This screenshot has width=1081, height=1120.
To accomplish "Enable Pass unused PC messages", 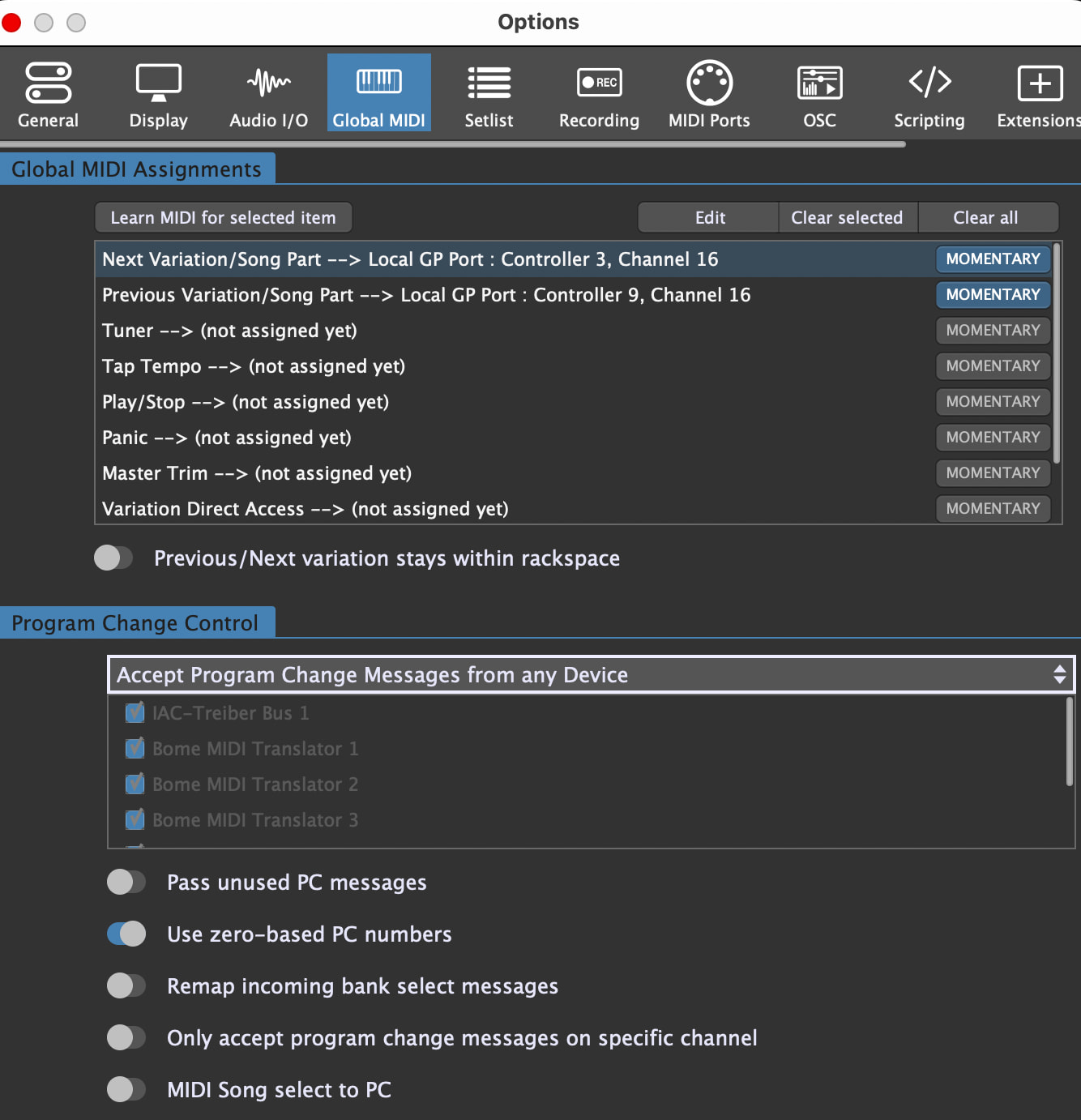I will pyautogui.click(x=126, y=882).
